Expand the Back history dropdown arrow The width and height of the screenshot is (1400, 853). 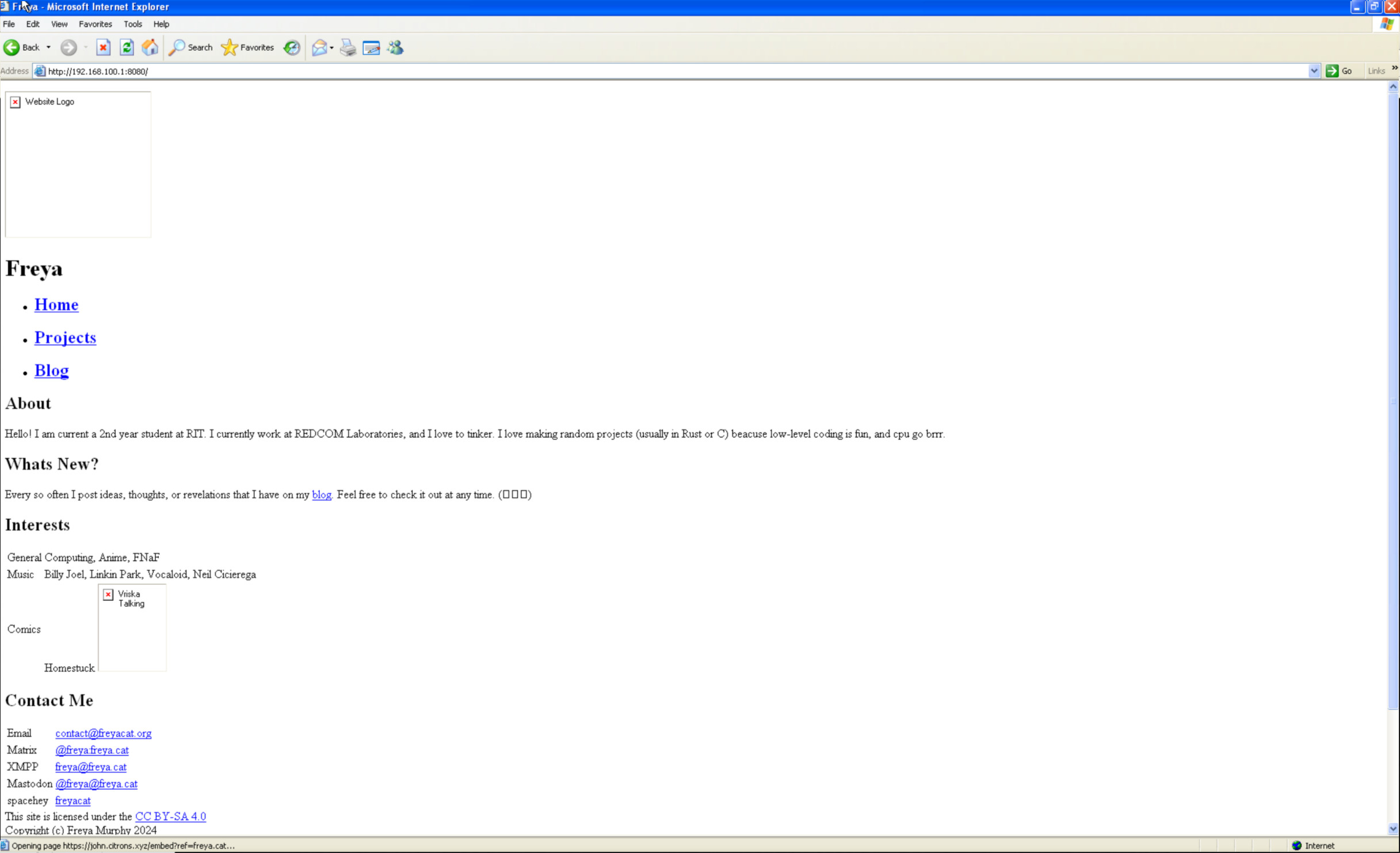(x=48, y=48)
